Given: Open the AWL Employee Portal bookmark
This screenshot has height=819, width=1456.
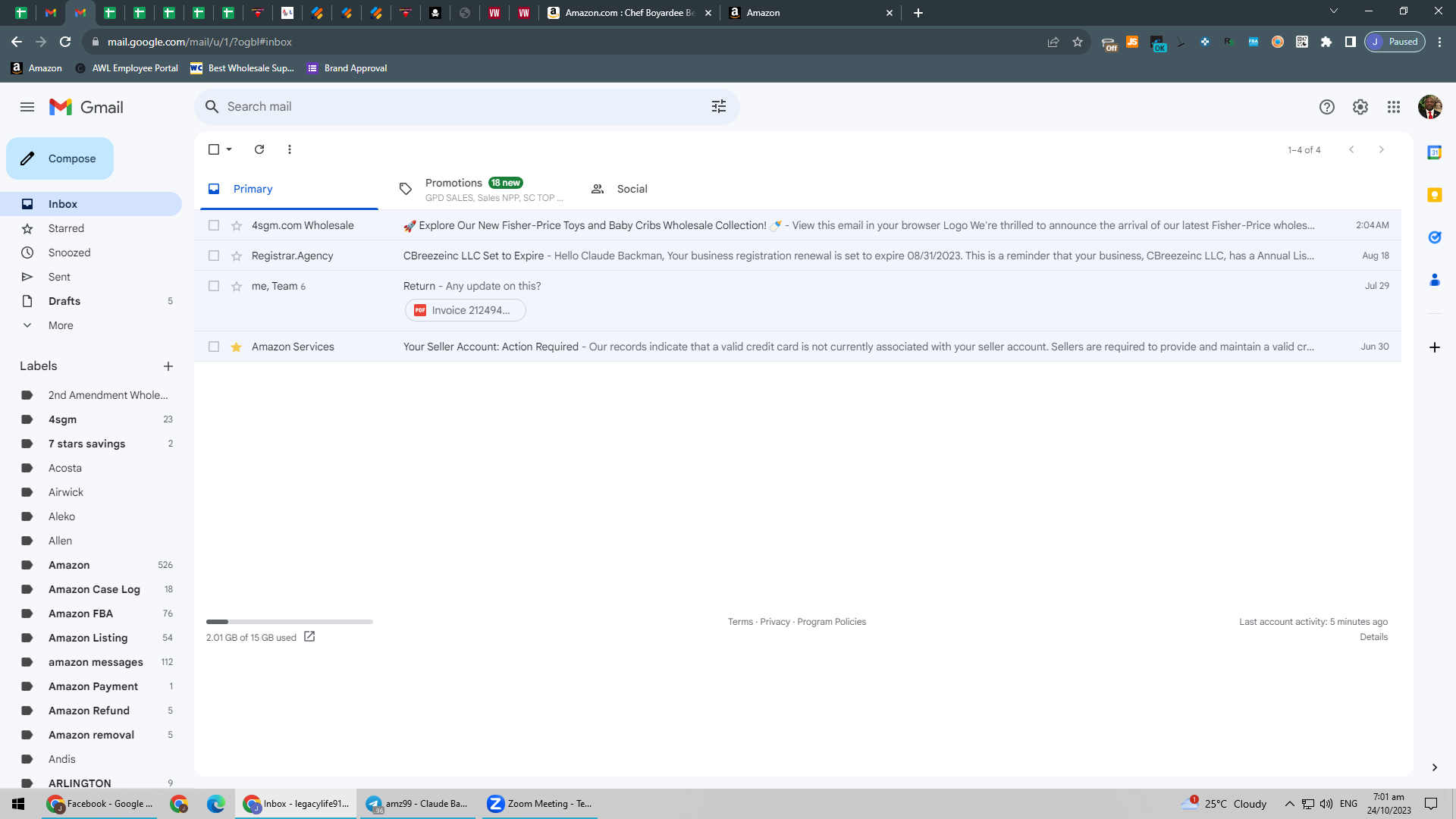Looking at the screenshot, I should (127, 68).
